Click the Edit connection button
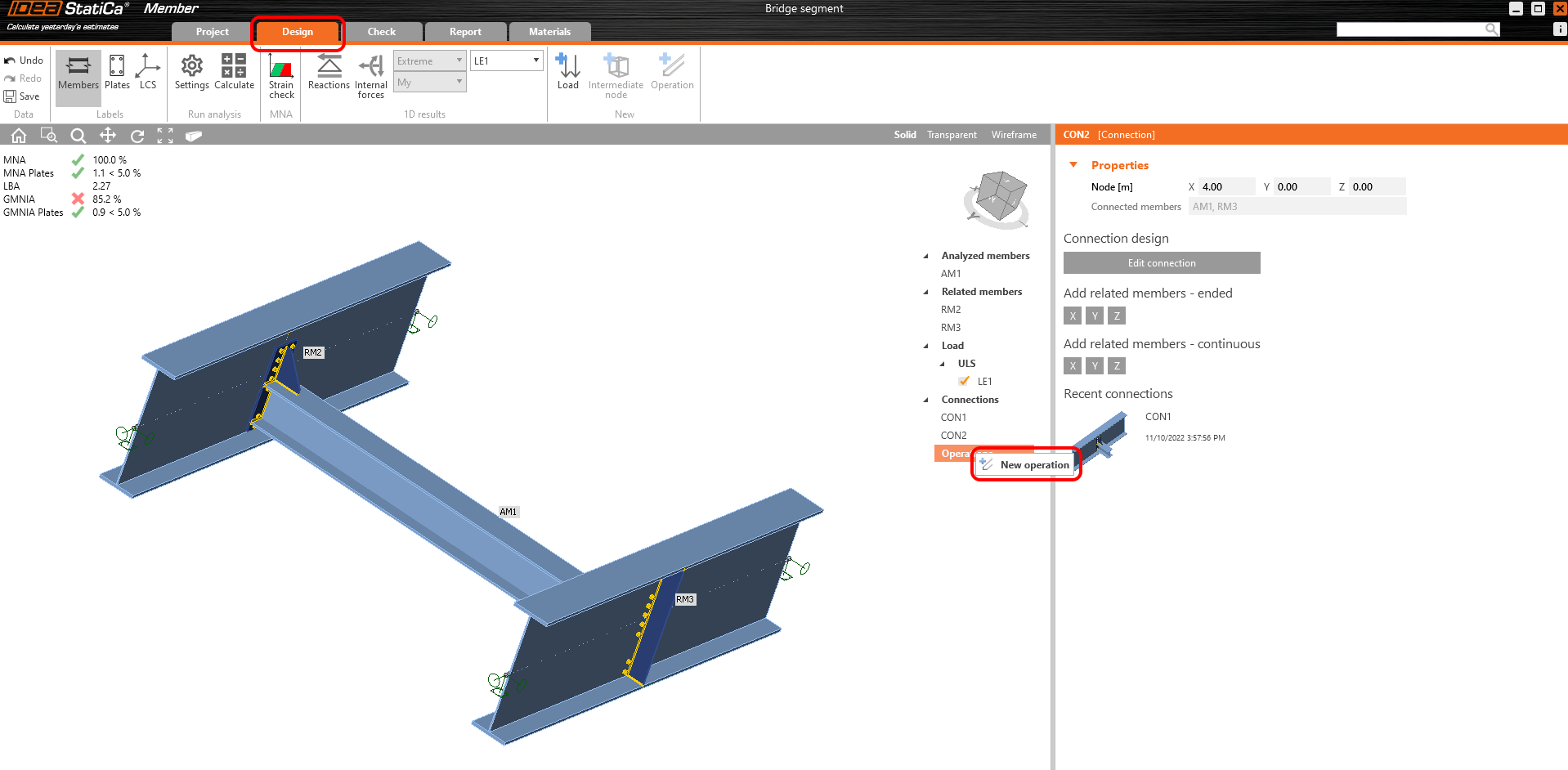This screenshot has height=770, width=1568. click(x=1161, y=263)
